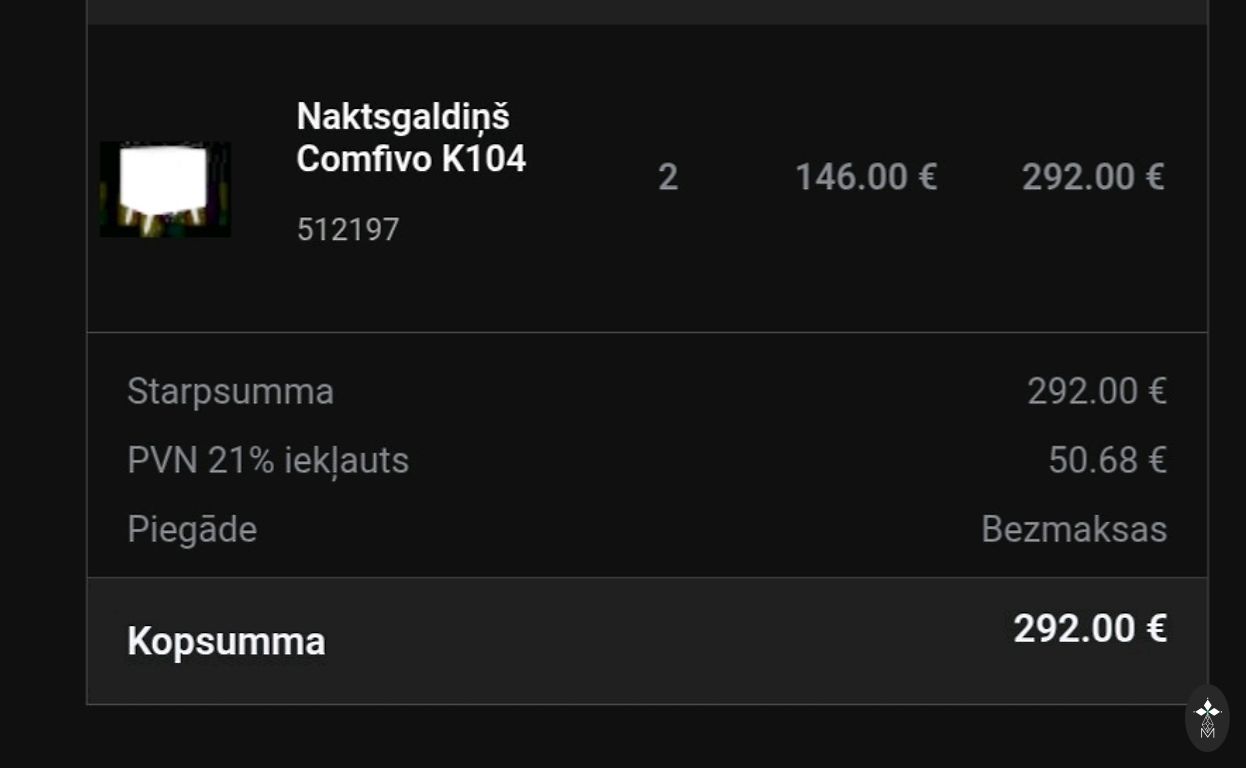Click the item quantity value 2
The width and height of the screenshot is (1246, 768).
pos(668,178)
